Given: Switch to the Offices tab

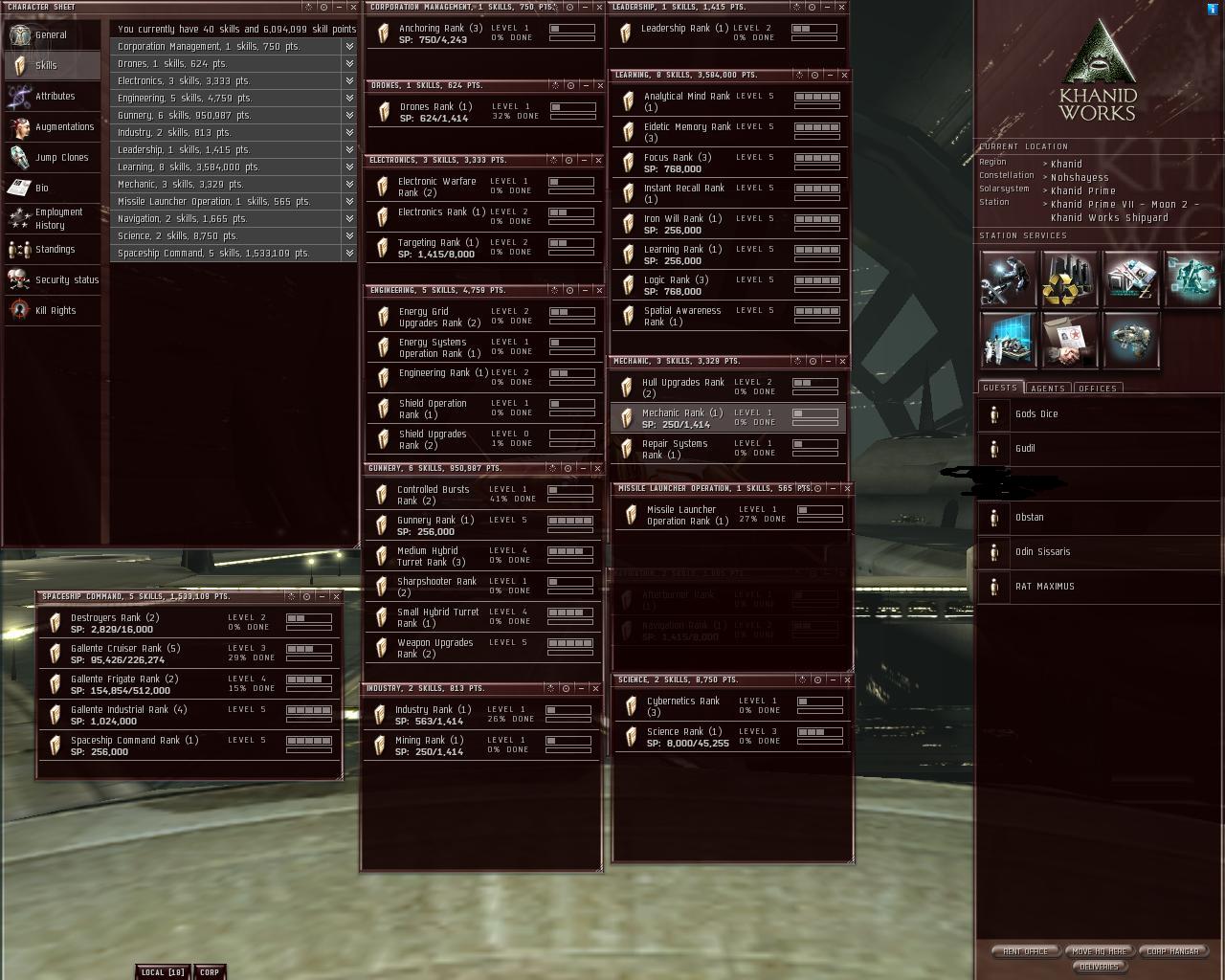Looking at the screenshot, I should [1097, 388].
